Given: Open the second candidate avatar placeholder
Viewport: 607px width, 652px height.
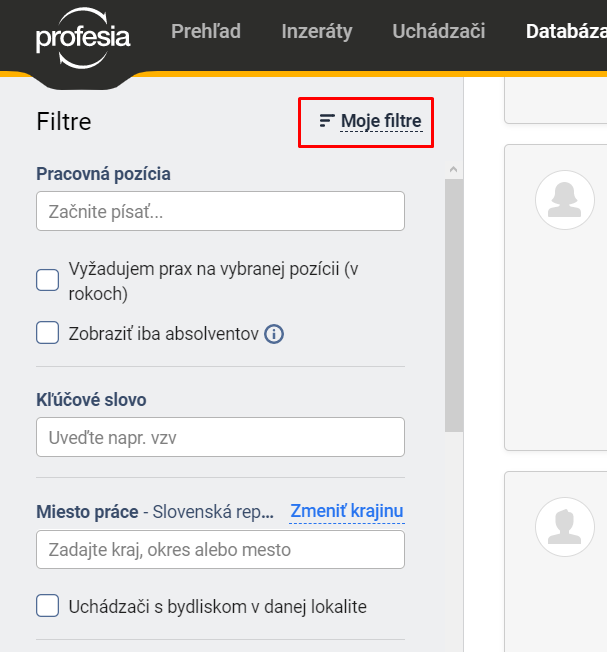Looking at the screenshot, I should click(x=565, y=527).
